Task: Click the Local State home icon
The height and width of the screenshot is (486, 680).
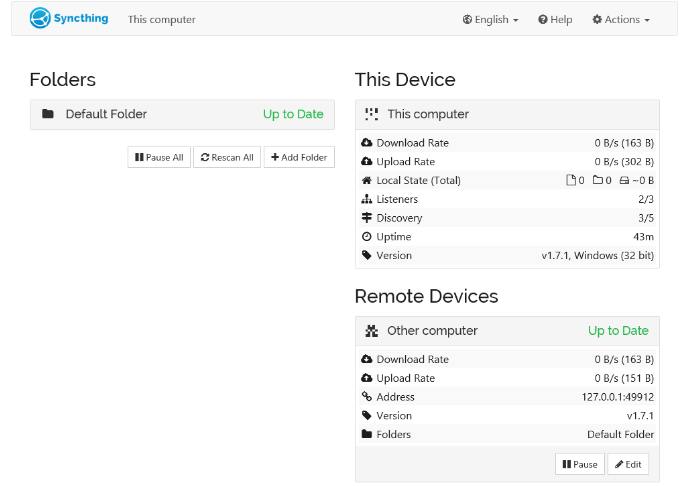Action: pyautogui.click(x=367, y=180)
